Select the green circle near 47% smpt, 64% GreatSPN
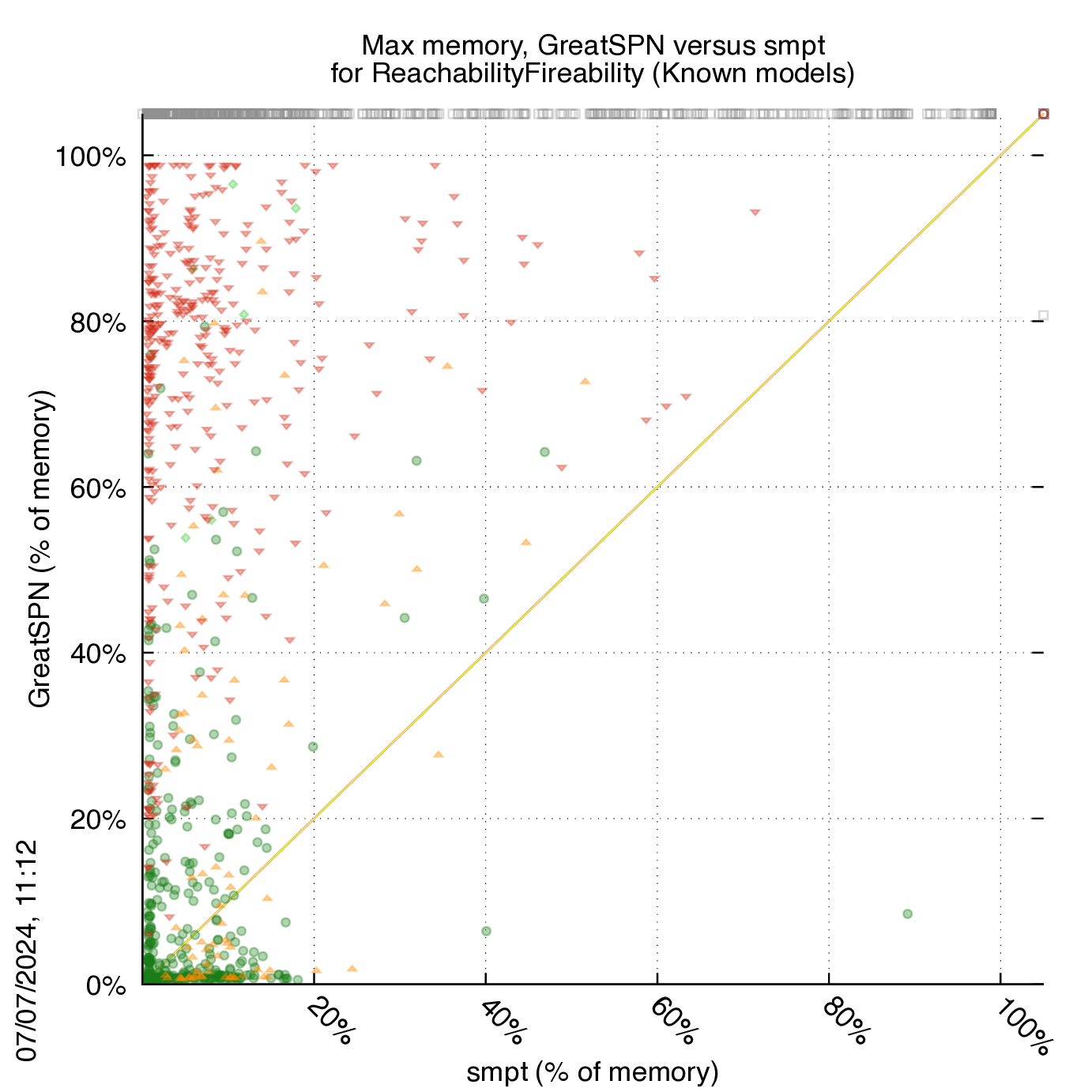The height and width of the screenshot is (1092, 1092). (544, 452)
